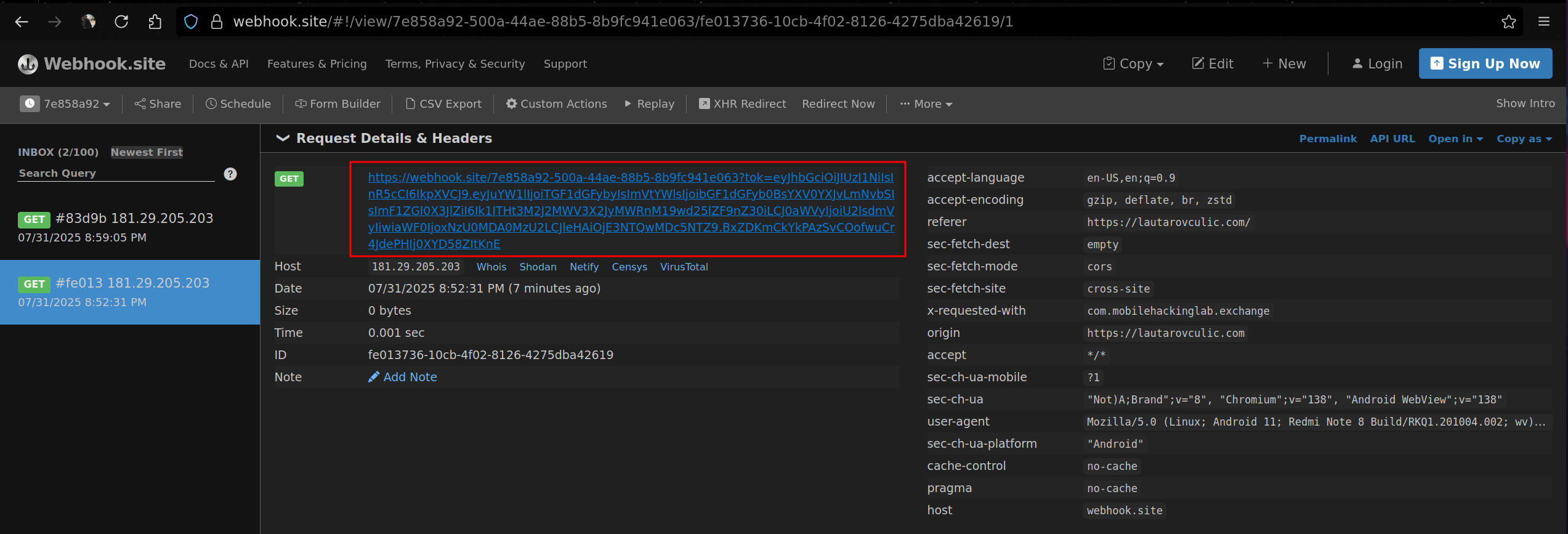
Task: Reload the page with refresh icon
Action: 121,22
